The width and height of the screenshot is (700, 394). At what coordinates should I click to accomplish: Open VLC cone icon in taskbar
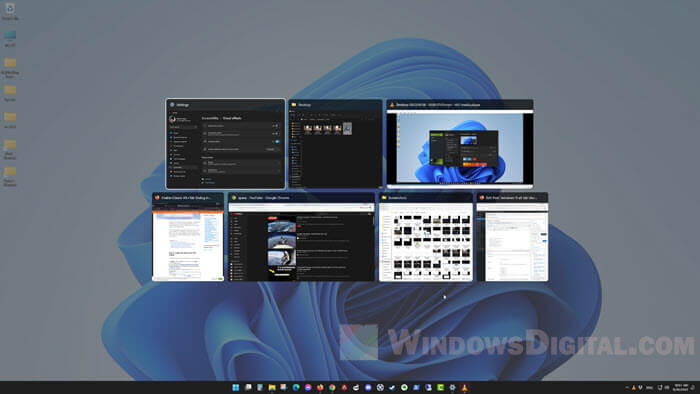[x=464, y=387]
